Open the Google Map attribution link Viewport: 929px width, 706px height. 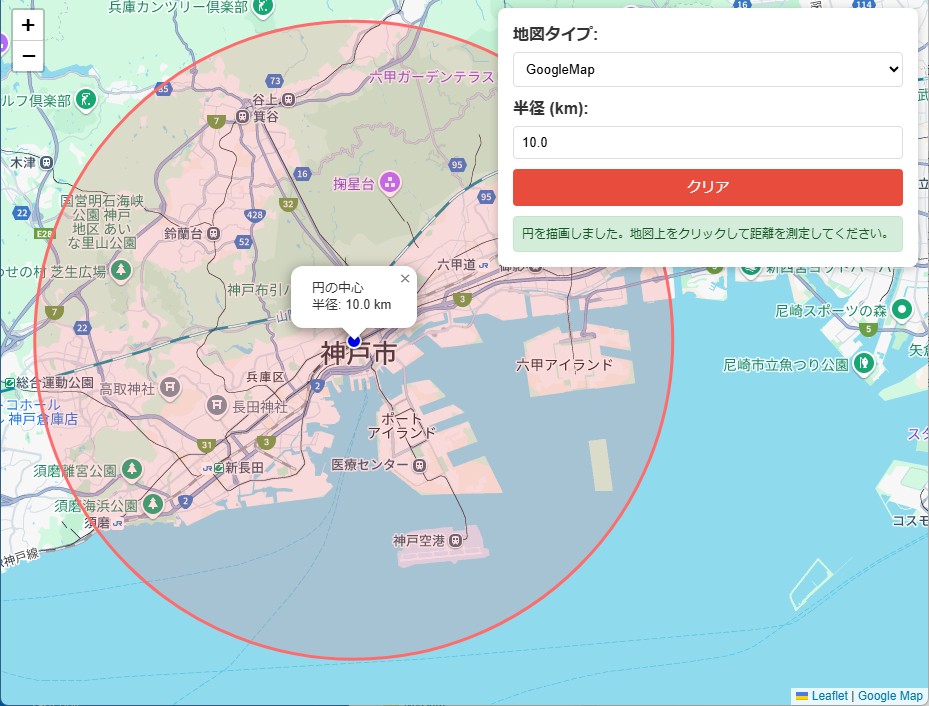[890, 696]
